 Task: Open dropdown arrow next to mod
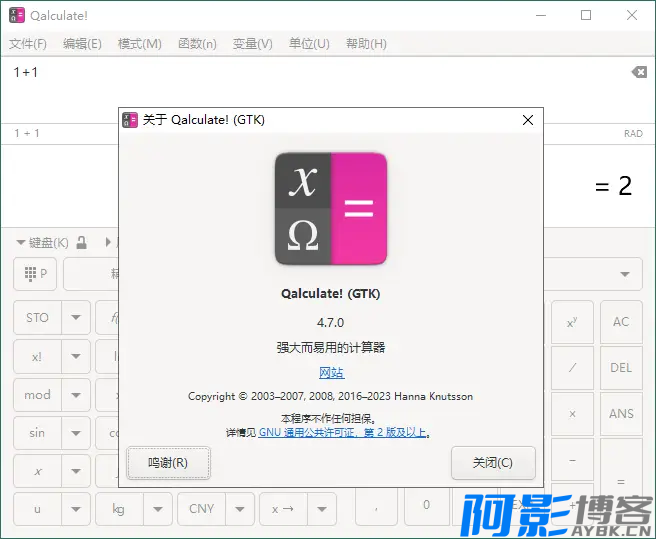pyautogui.click(x=76, y=395)
